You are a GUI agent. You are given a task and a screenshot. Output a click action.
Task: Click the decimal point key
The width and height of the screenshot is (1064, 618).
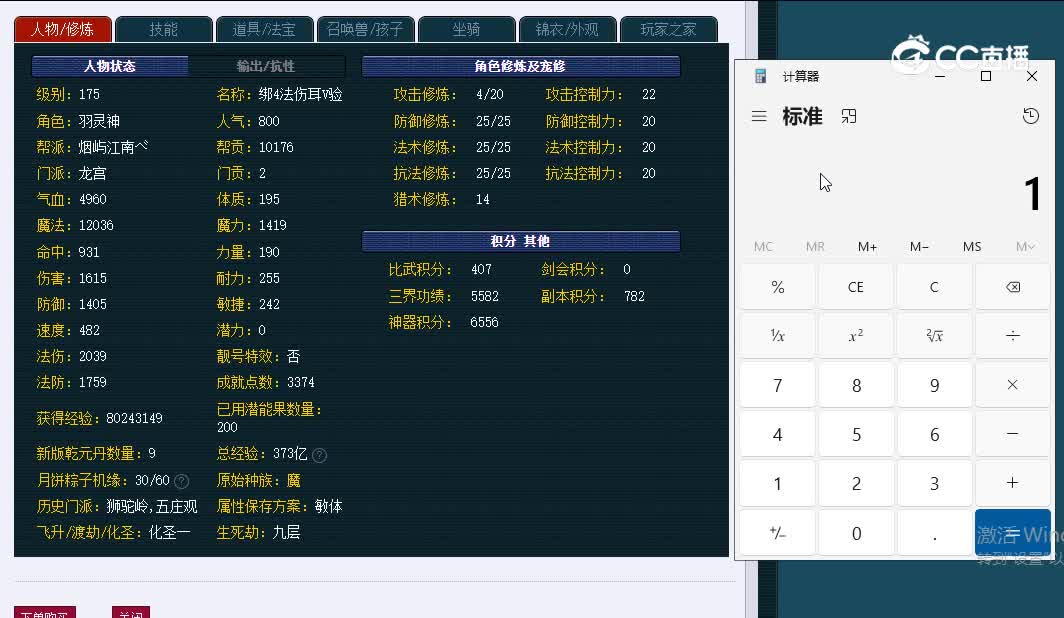(x=934, y=533)
